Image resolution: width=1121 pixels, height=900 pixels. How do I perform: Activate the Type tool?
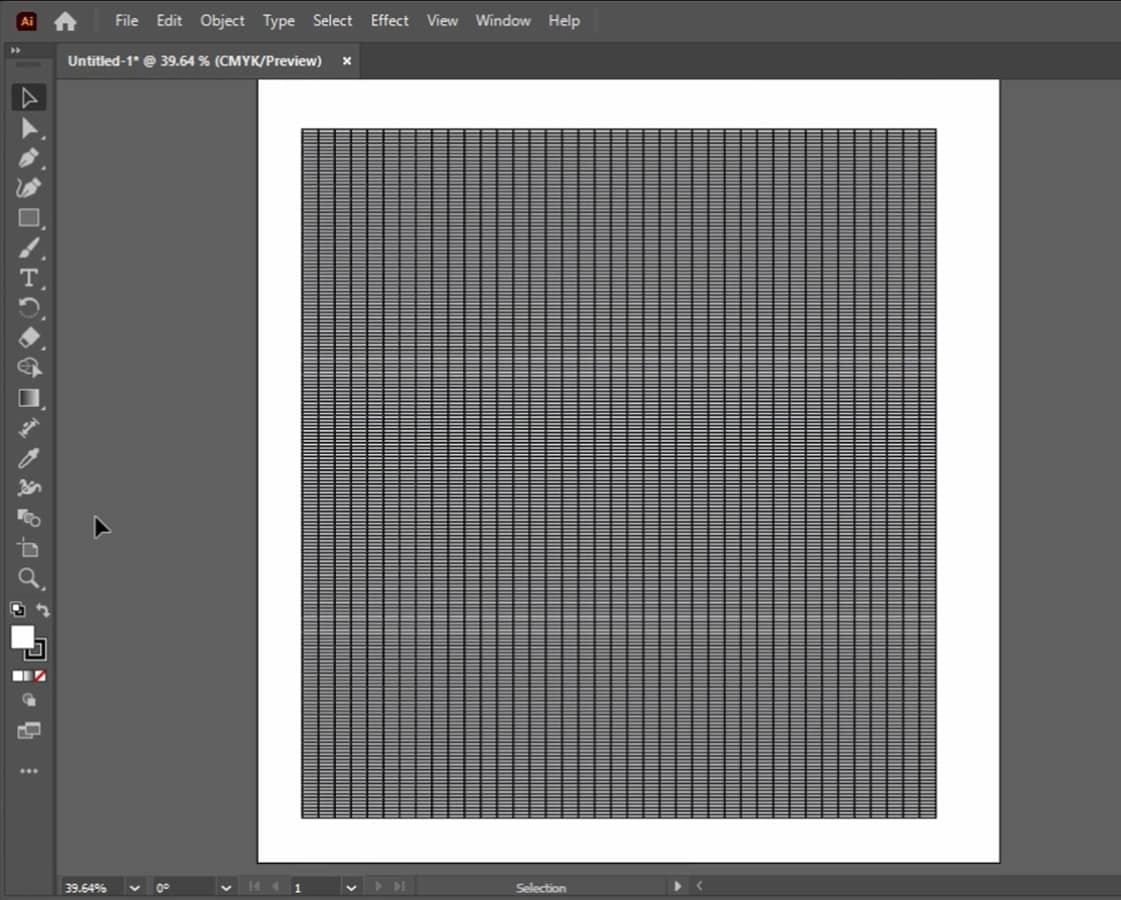[x=28, y=278]
